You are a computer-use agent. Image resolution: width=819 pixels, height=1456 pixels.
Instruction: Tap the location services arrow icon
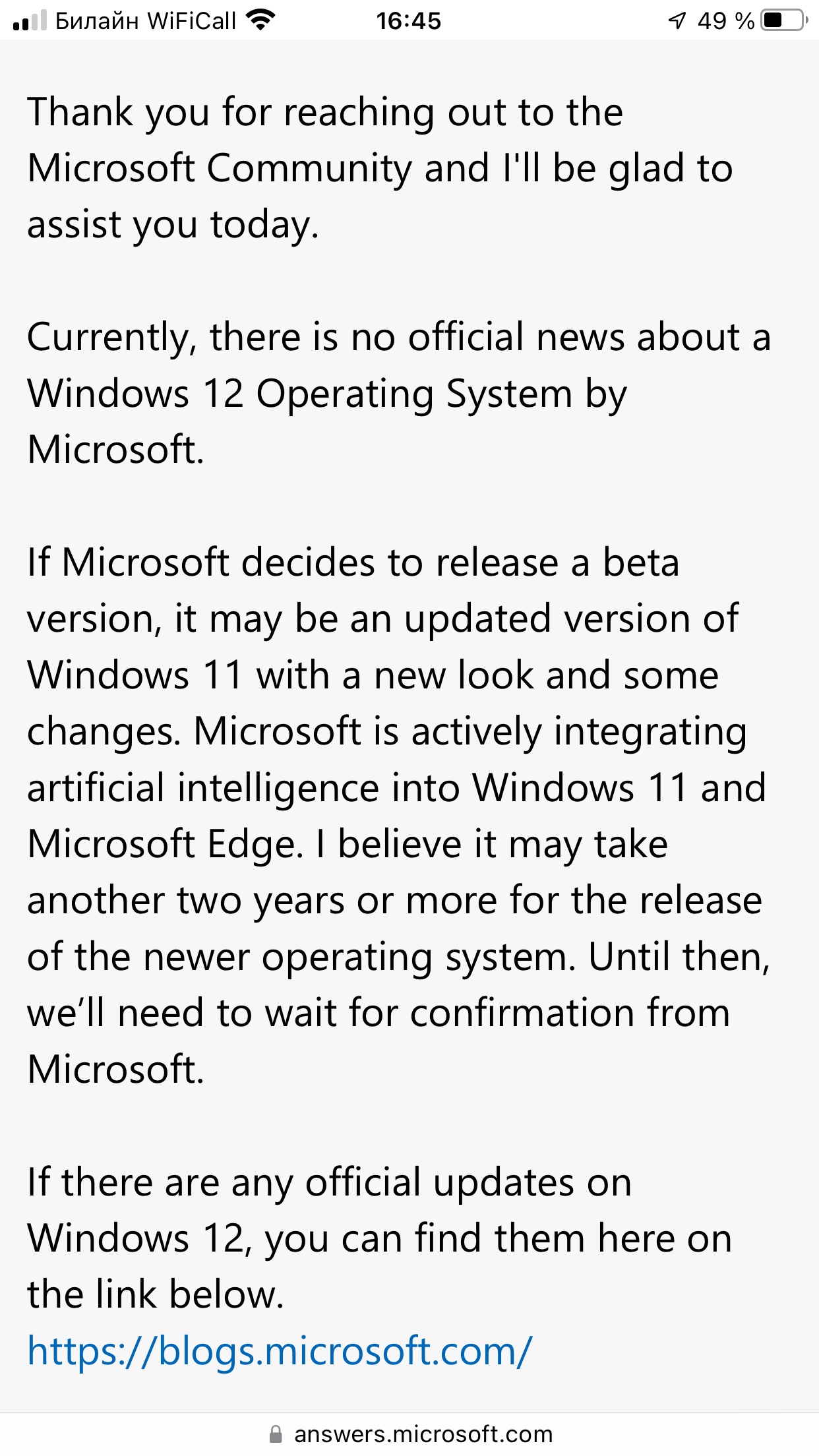[x=677, y=21]
